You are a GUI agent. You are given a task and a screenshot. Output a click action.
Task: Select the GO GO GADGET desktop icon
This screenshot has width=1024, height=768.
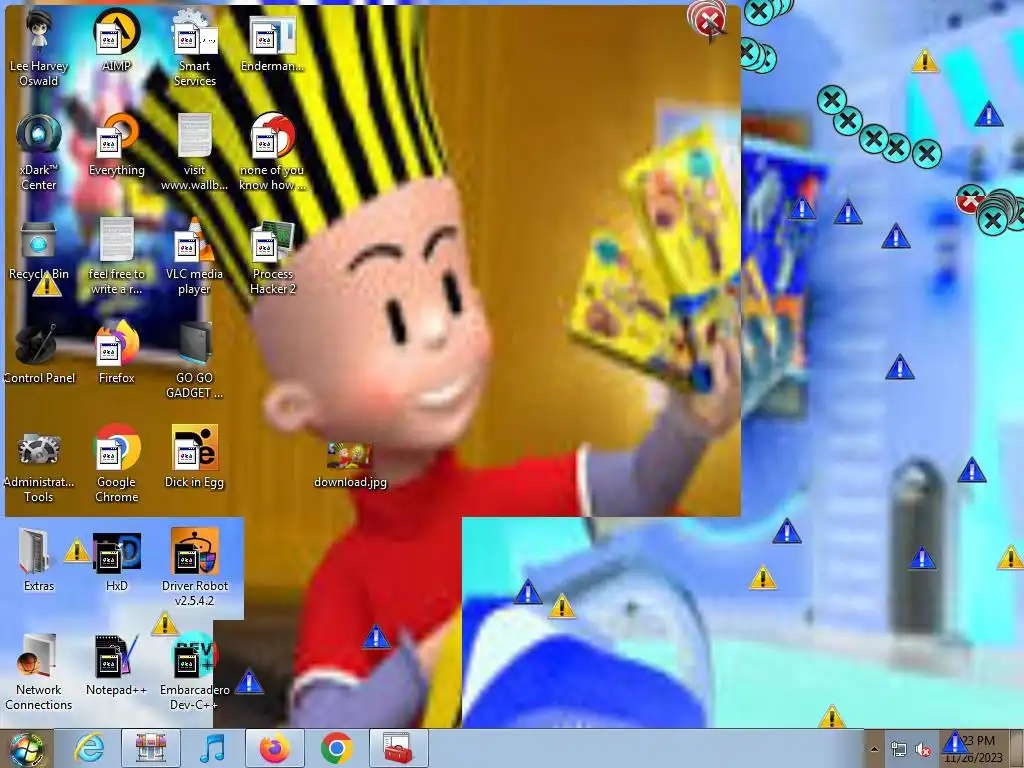click(x=194, y=359)
